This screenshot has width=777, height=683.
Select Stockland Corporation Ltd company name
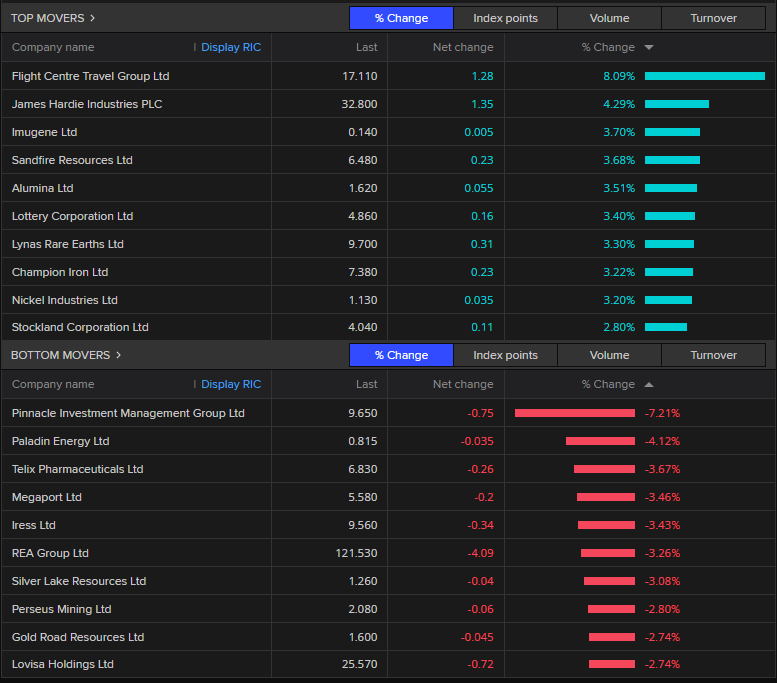[x=80, y=327]
